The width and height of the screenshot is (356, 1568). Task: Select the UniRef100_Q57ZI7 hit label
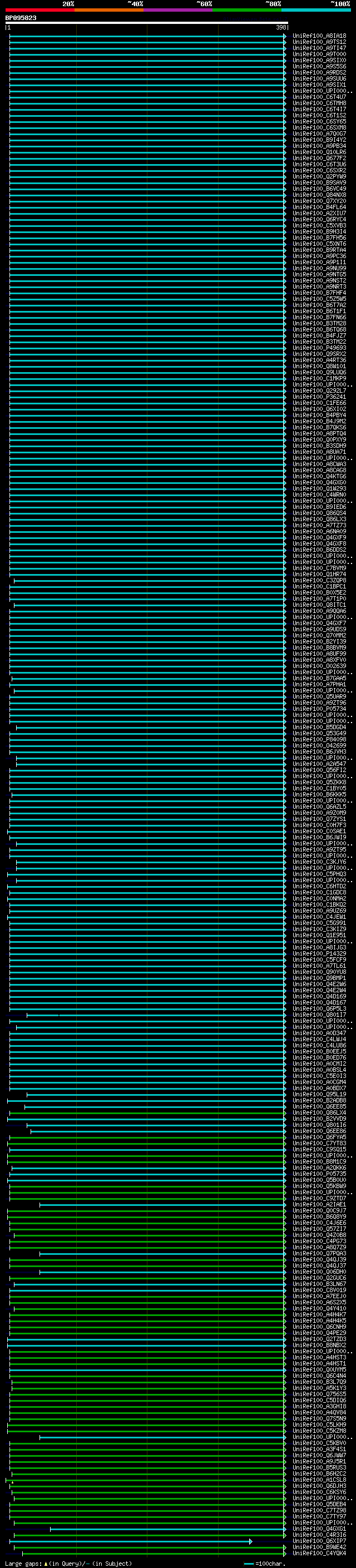(x=319, y=1229)
